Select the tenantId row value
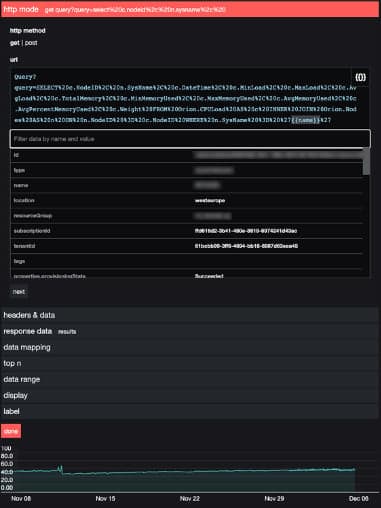The width and height of the screenshot is (381, 508). tap(246, 246)
